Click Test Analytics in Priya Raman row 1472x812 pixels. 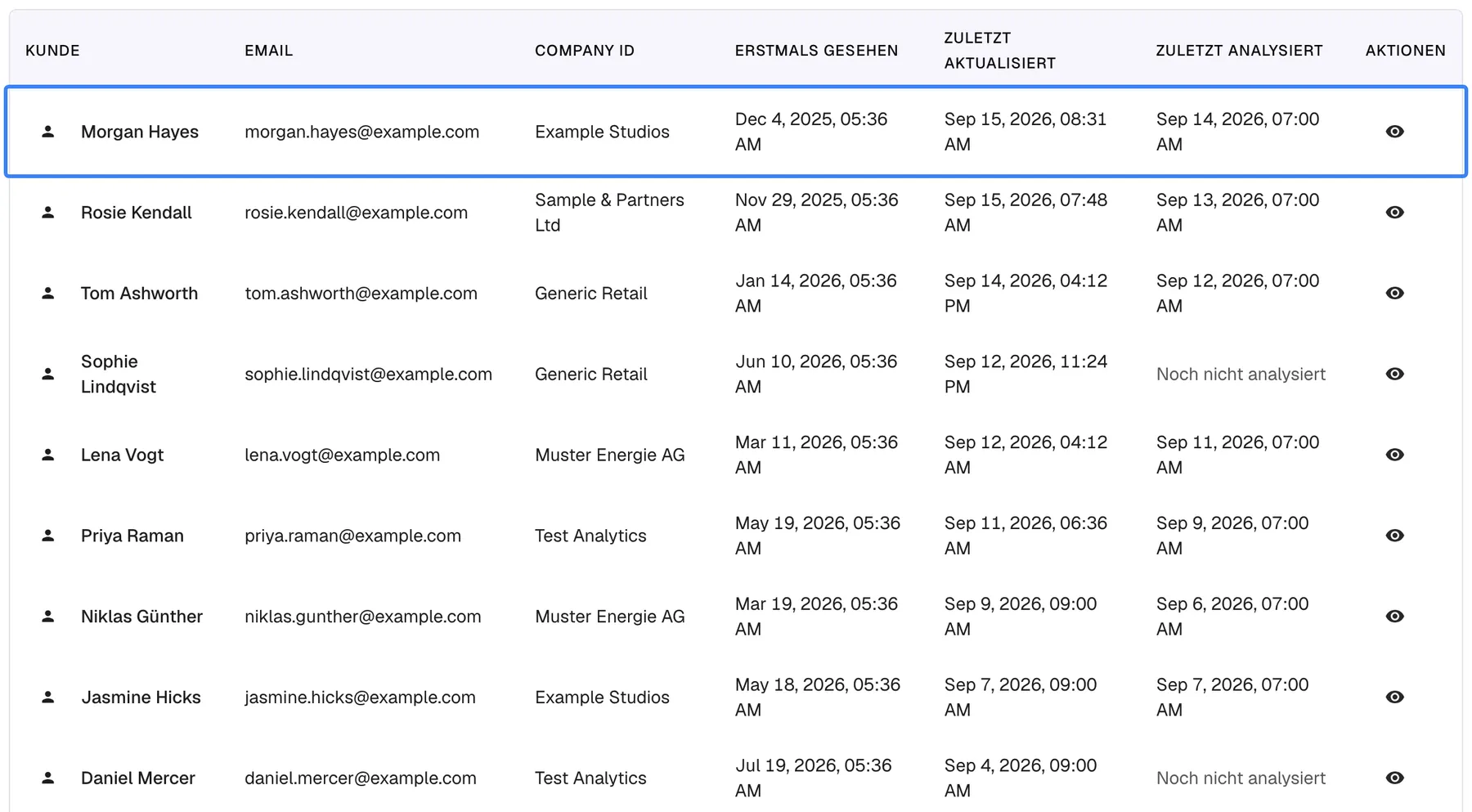[590, 536]
